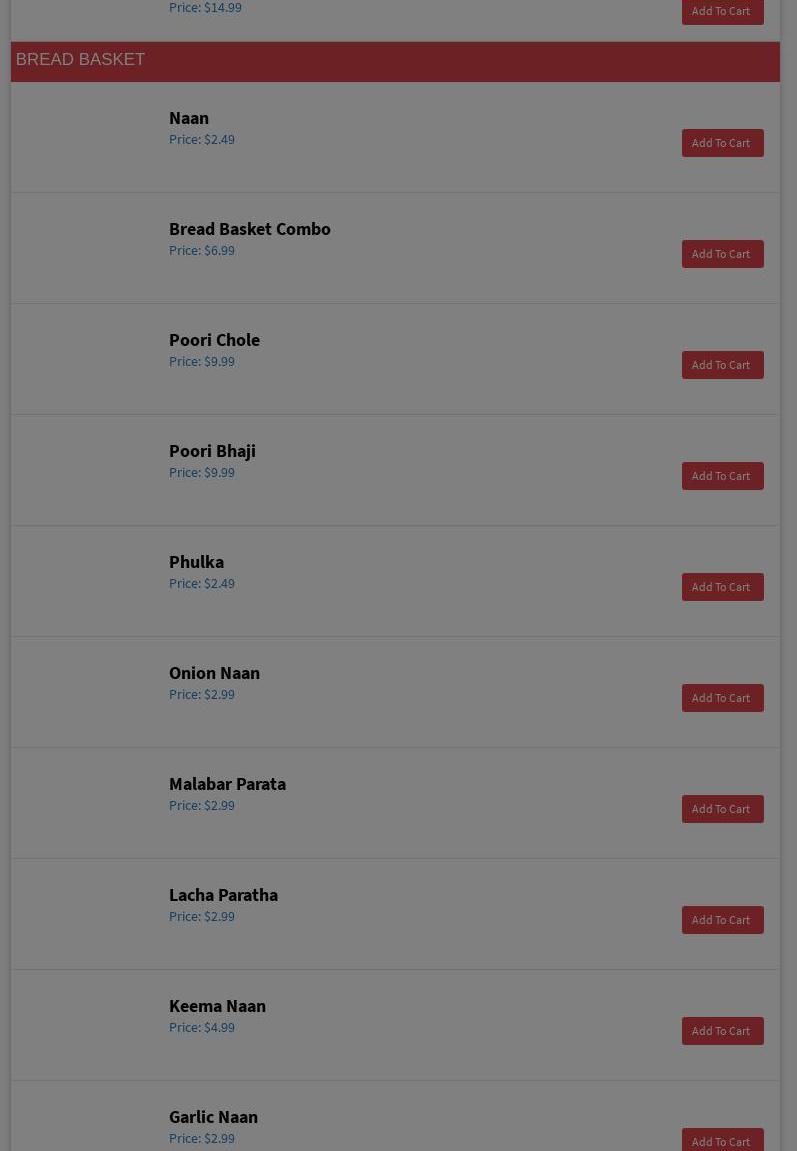
Task: Select the Naan item title
Action: 189,118
